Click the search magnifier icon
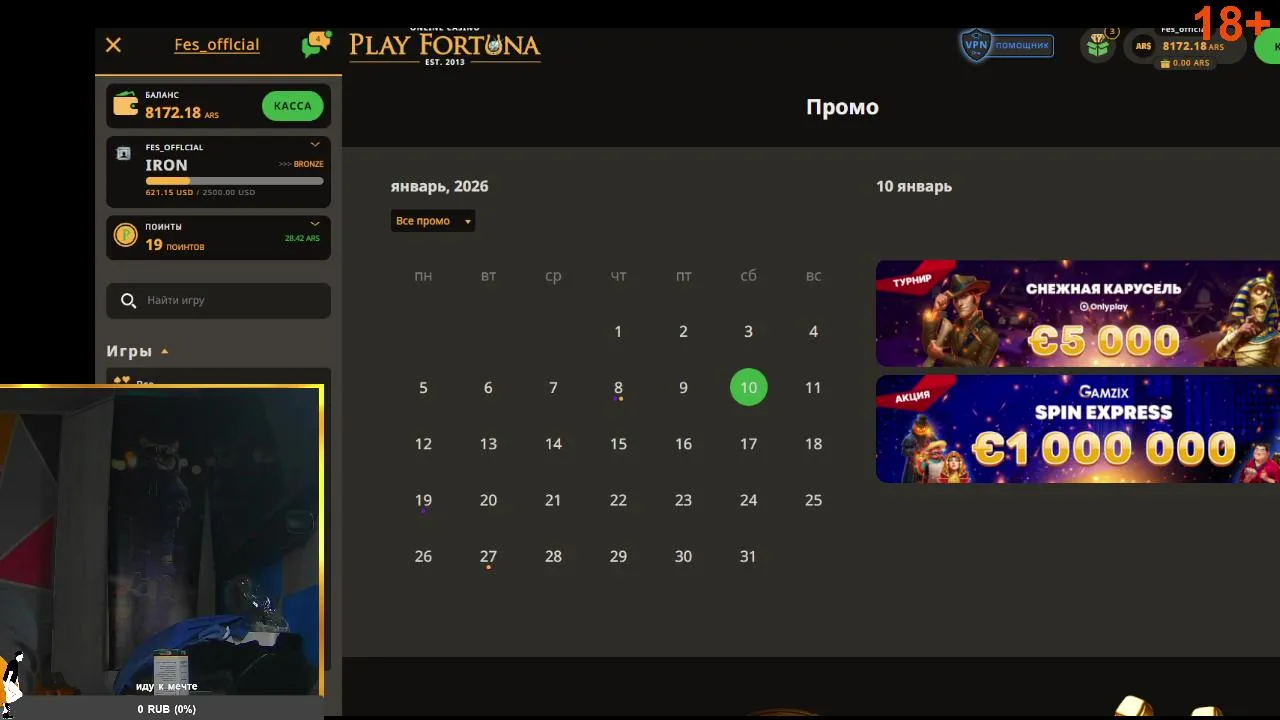Viewport: 1280px width, 720px height. coord(128,300)
